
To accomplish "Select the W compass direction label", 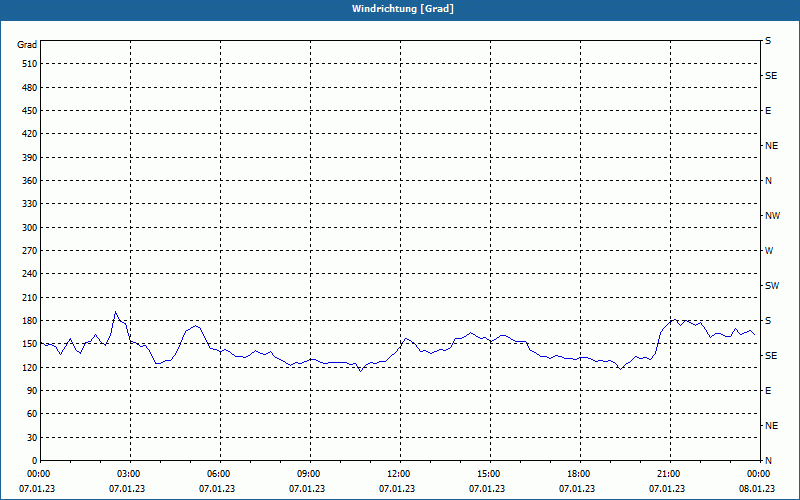I will point(769,251).
